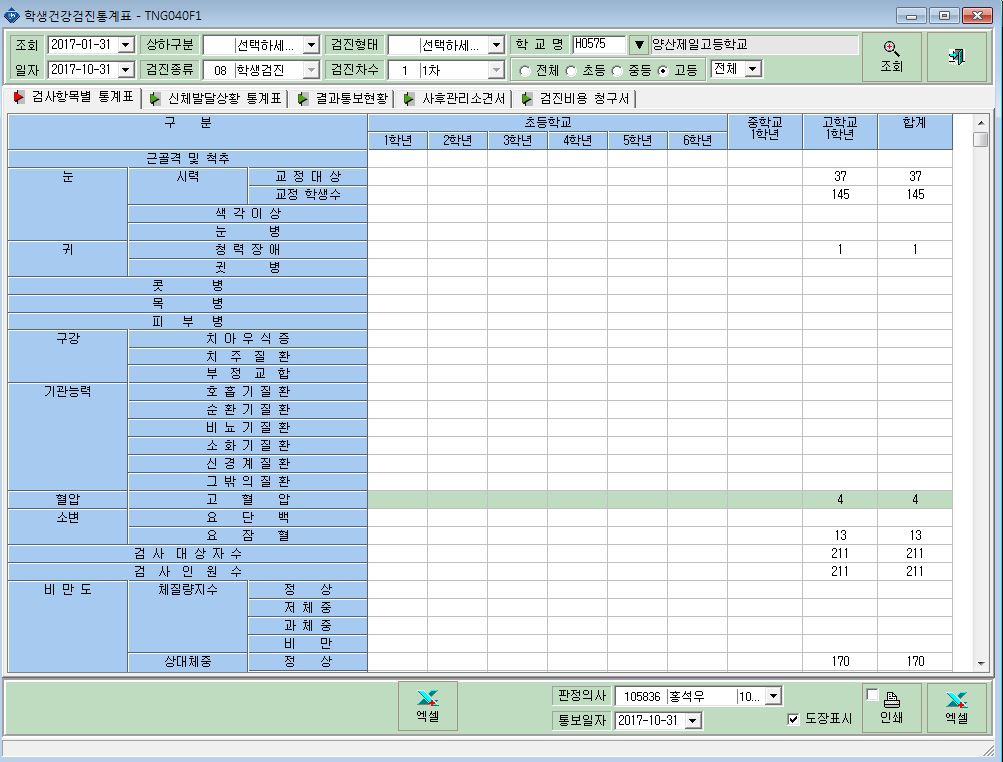Open the start date 2017-01-31 picker
1003x762 pixels.
[x=126, y=45]
